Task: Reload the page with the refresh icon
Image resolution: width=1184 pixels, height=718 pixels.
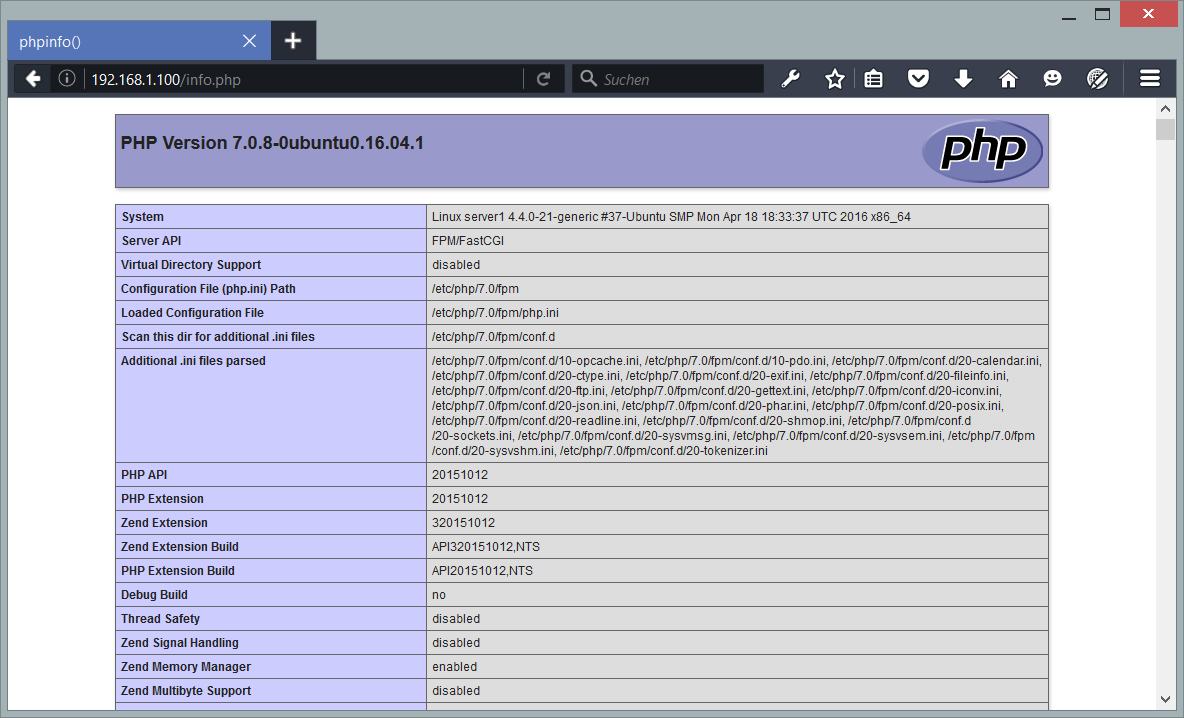Action: click(543, 79)
